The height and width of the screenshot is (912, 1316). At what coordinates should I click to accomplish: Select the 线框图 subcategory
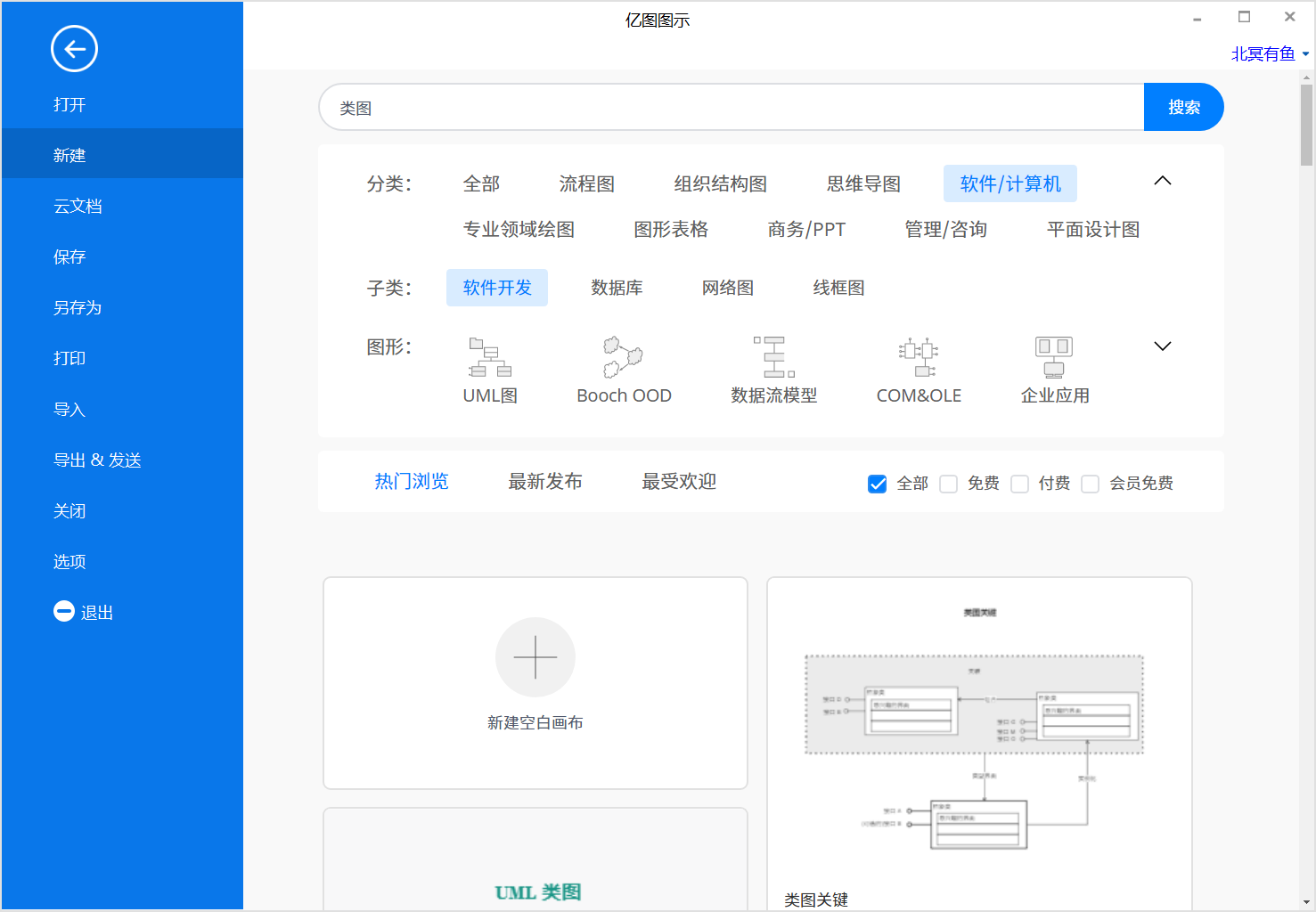(x=838, y=288)
